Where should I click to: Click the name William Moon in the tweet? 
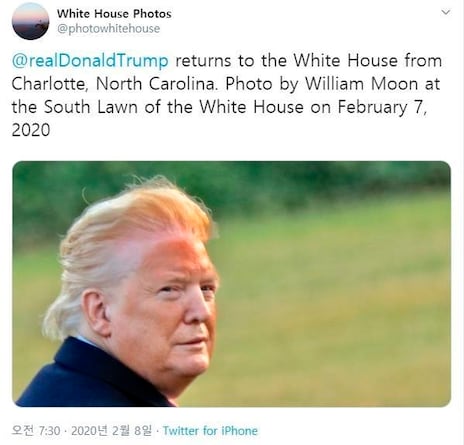pyautogui.click(x=362, y=84)
